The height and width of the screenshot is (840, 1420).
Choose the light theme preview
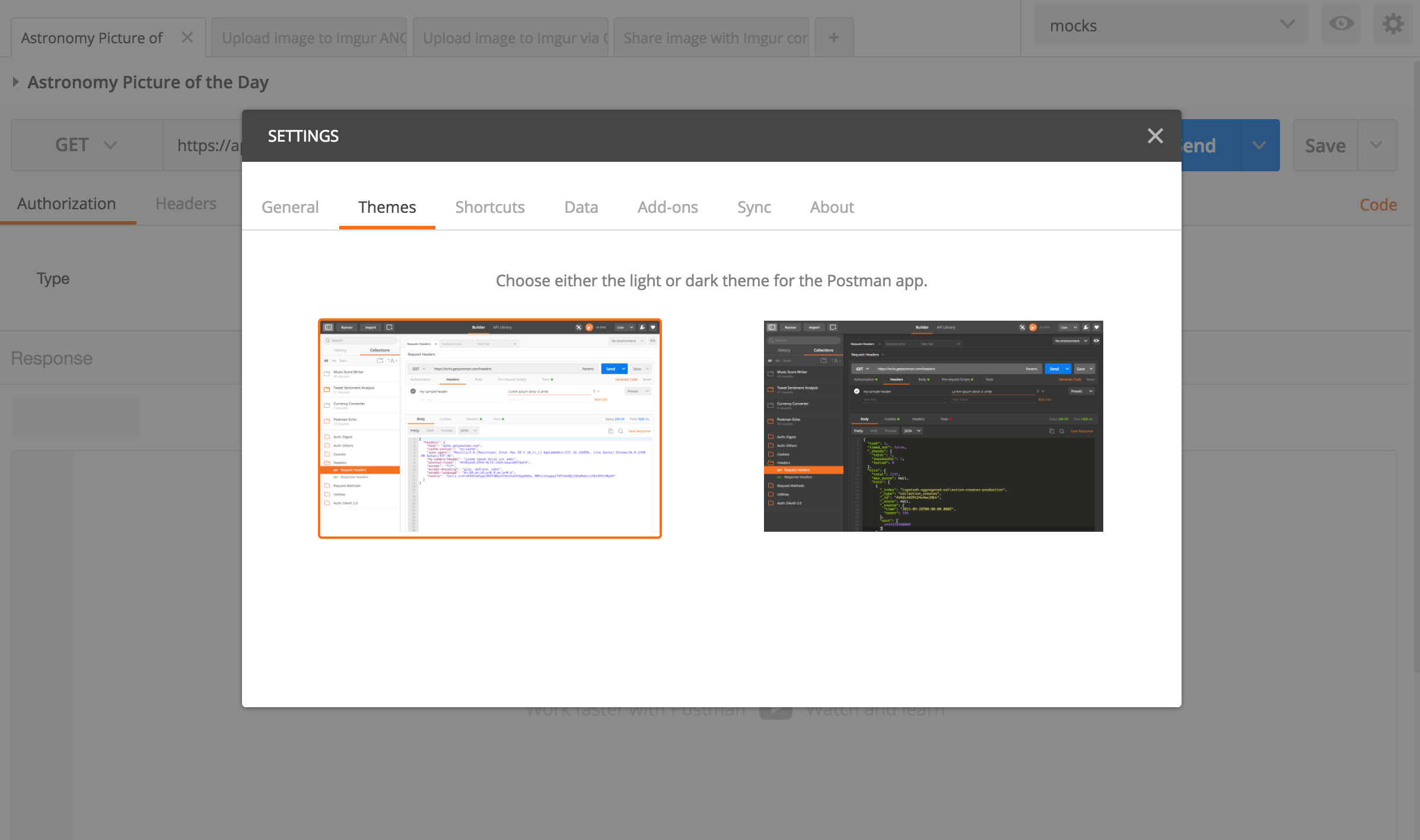[x=489, y=428]
